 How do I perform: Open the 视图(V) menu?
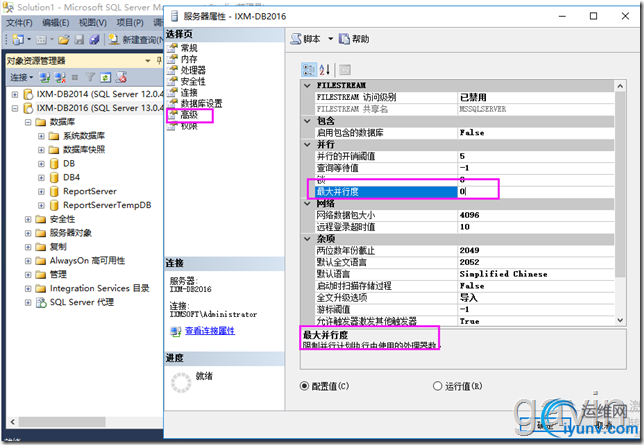click(92, 23)
